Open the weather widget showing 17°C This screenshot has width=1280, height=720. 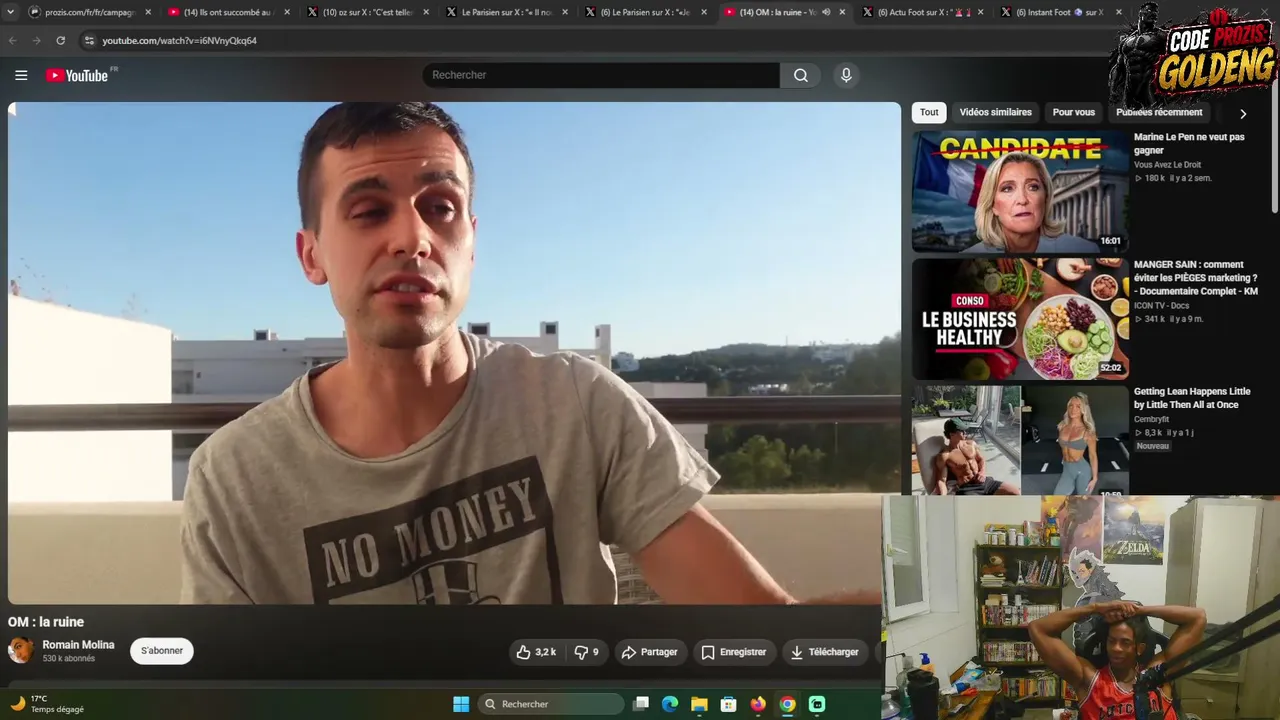click(47, 704)
